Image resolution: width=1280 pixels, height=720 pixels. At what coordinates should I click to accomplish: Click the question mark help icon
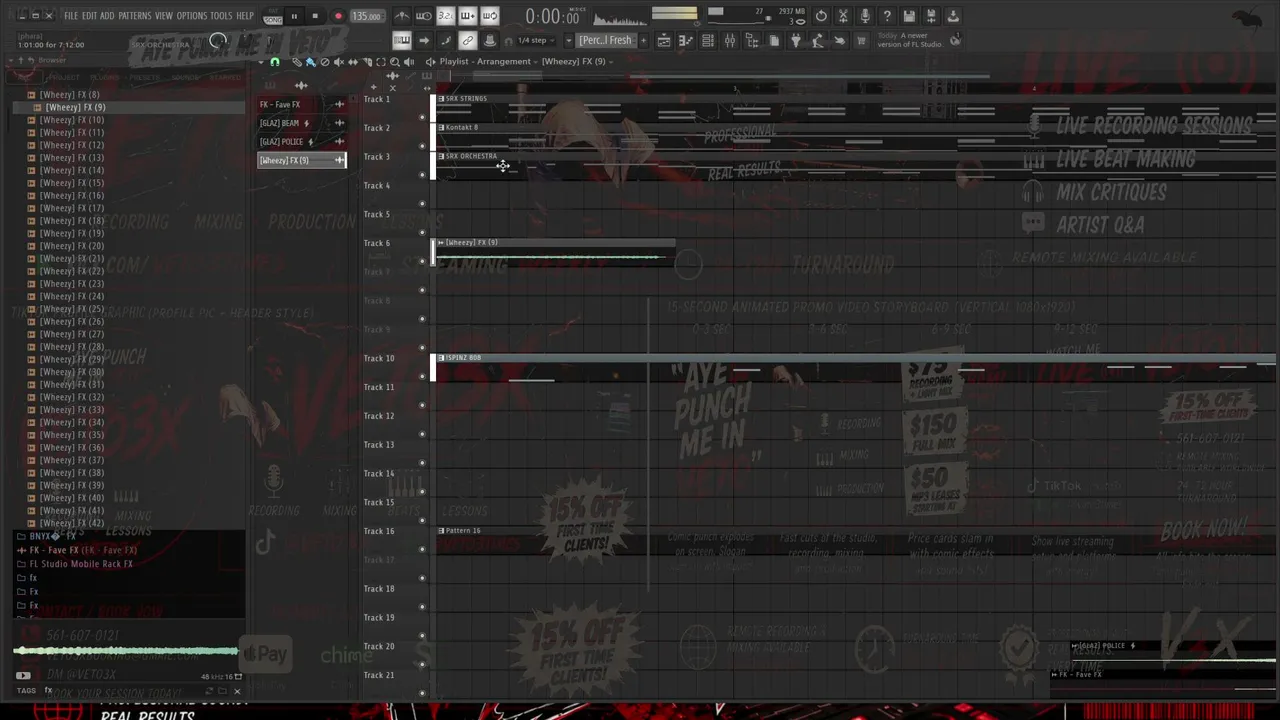[887, 16]
